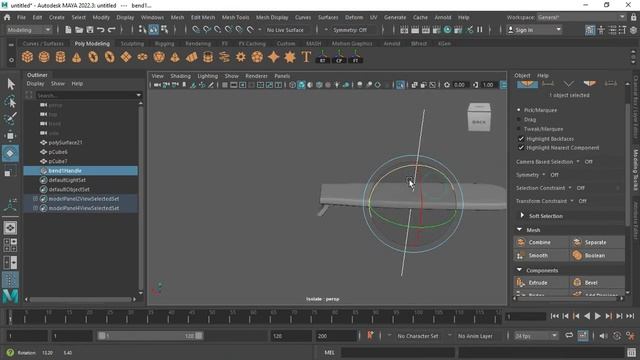Open the Deform menu
This screenshot has width=640, height=360.
tap(353, 18)
